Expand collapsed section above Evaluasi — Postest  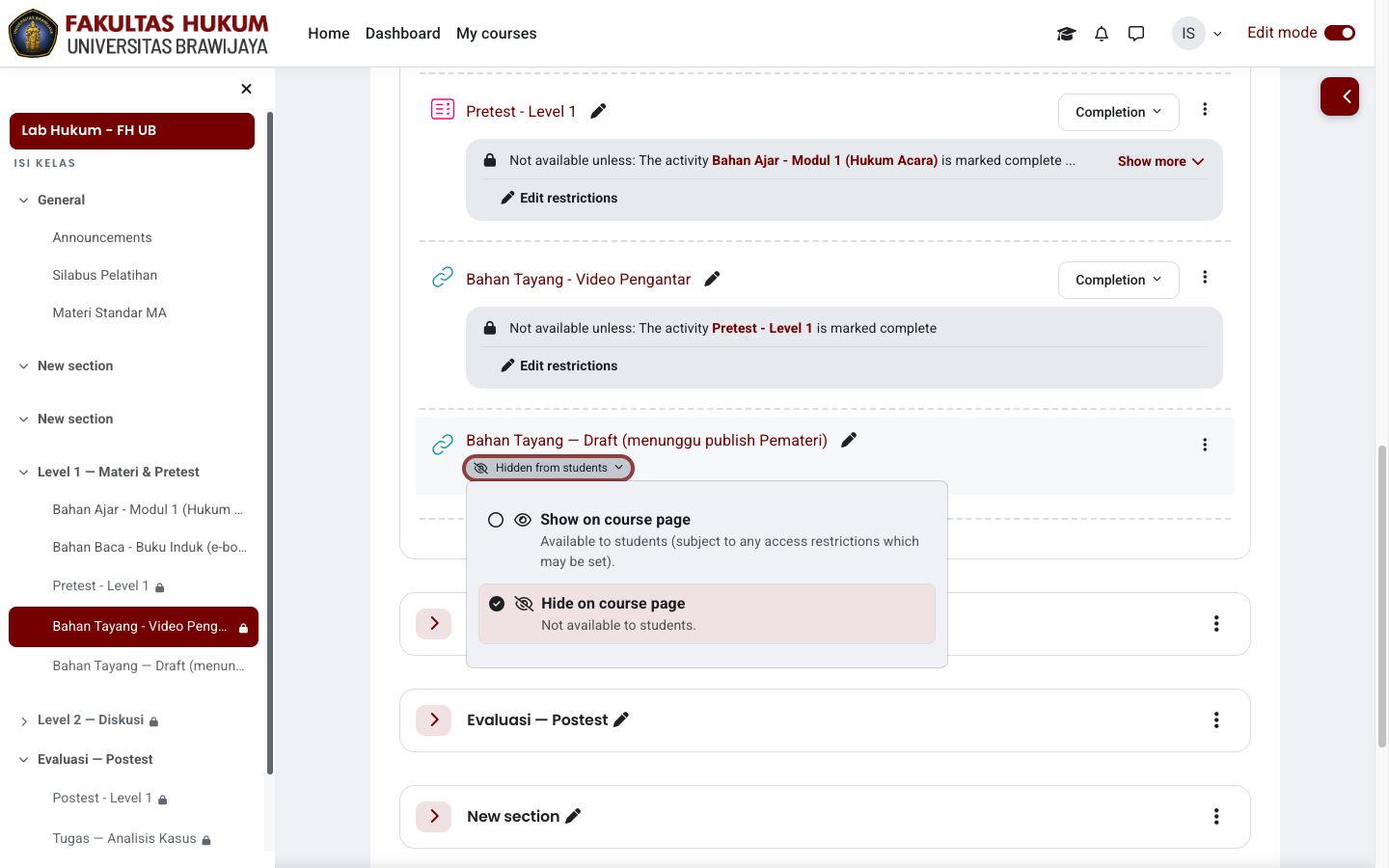(x=434, y=624)
